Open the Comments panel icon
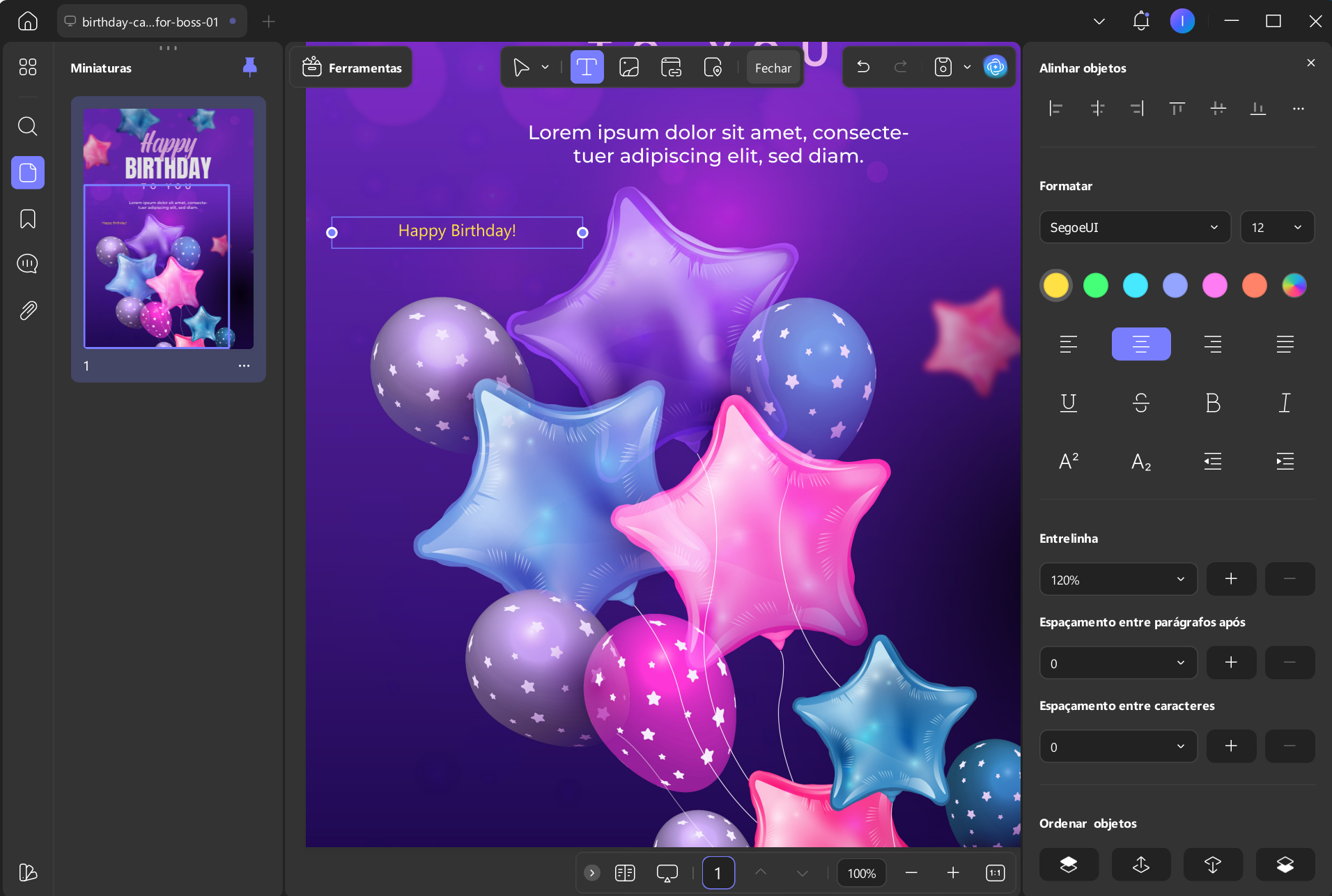Screen dimensions: 1332x896 [x=28, y=264]
